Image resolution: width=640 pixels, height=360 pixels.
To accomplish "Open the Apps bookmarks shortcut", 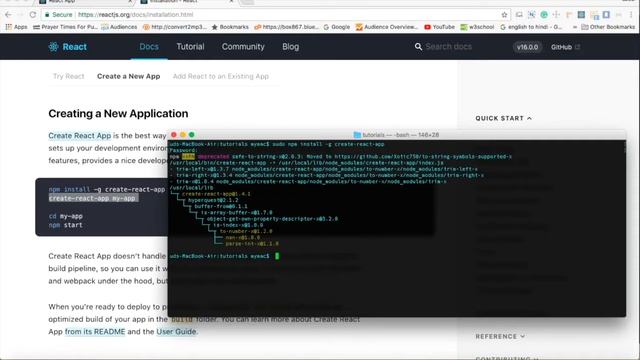I will (x=16, y=27).
